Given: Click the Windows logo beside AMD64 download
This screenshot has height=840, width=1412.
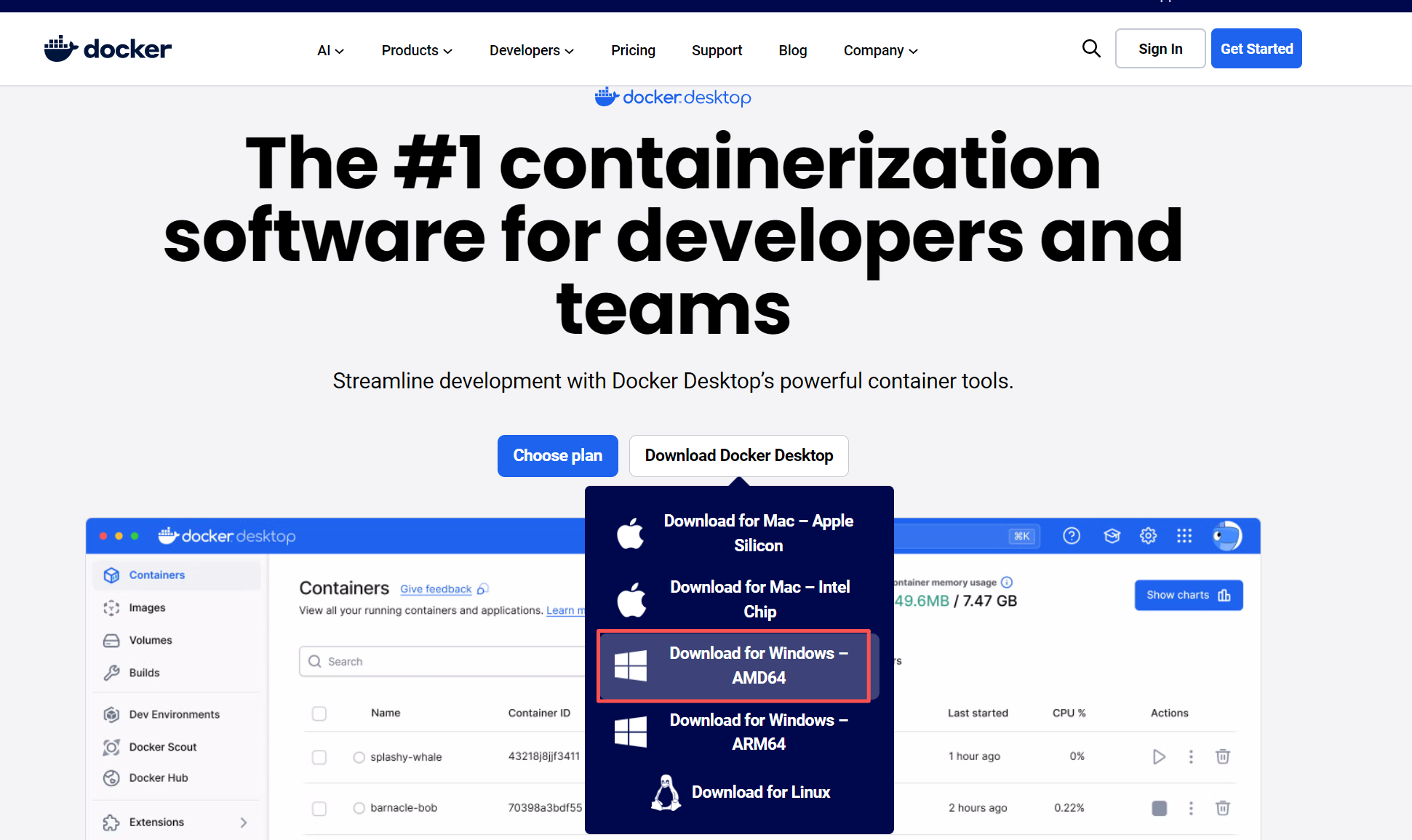Looking at the screenshot, I should [630, 665].
